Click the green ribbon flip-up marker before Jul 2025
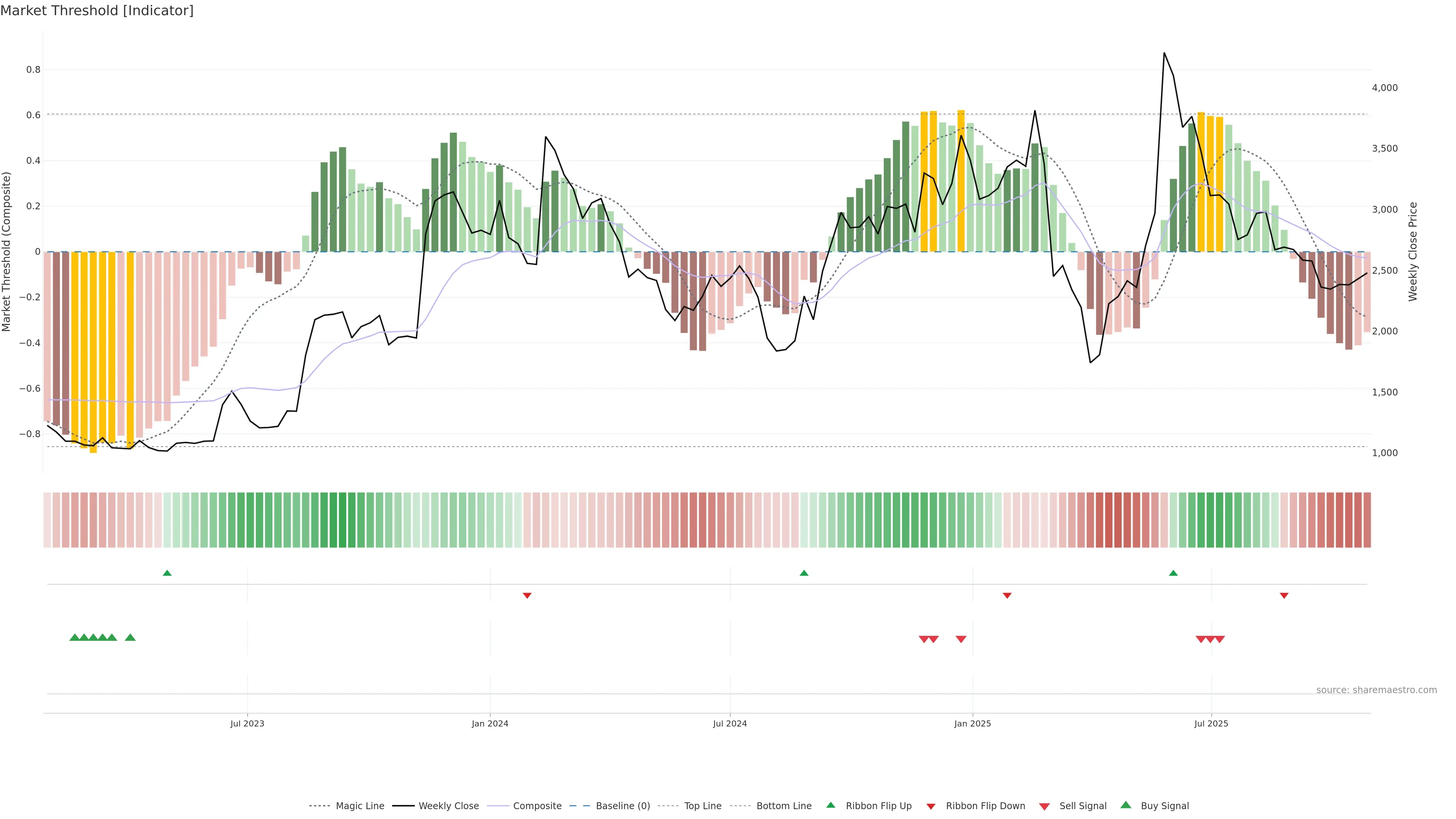The image size is (1456, 819). tap(1174, 573)
